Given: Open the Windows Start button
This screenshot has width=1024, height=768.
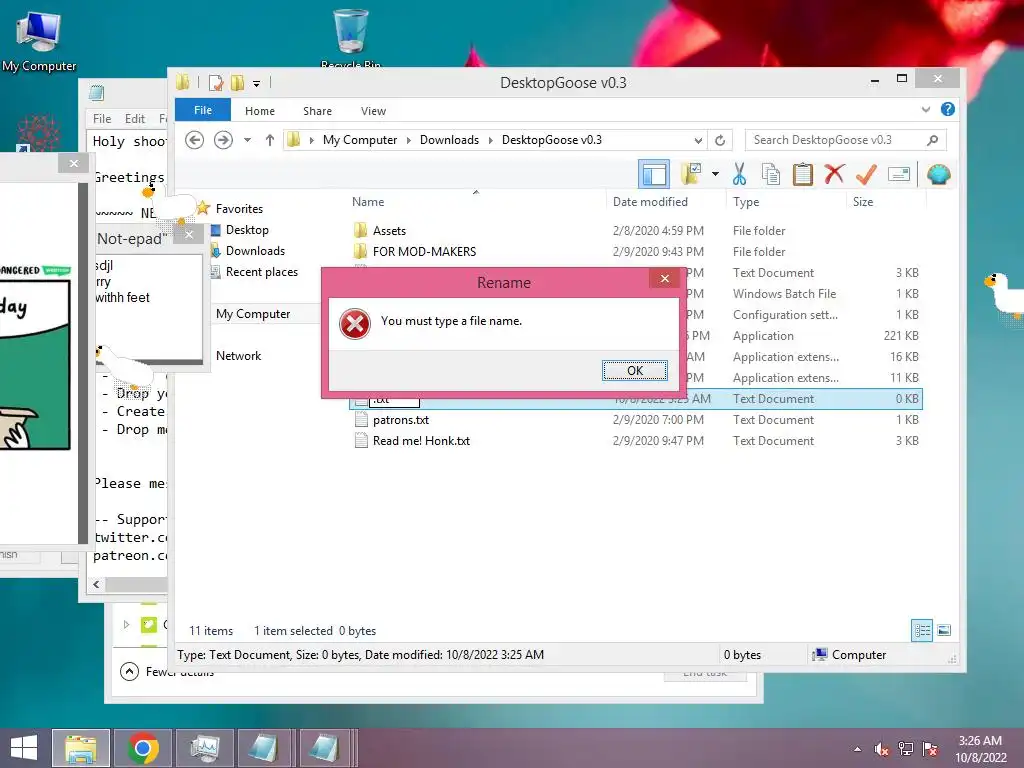Looking at the screenshot, I should 24,748.
